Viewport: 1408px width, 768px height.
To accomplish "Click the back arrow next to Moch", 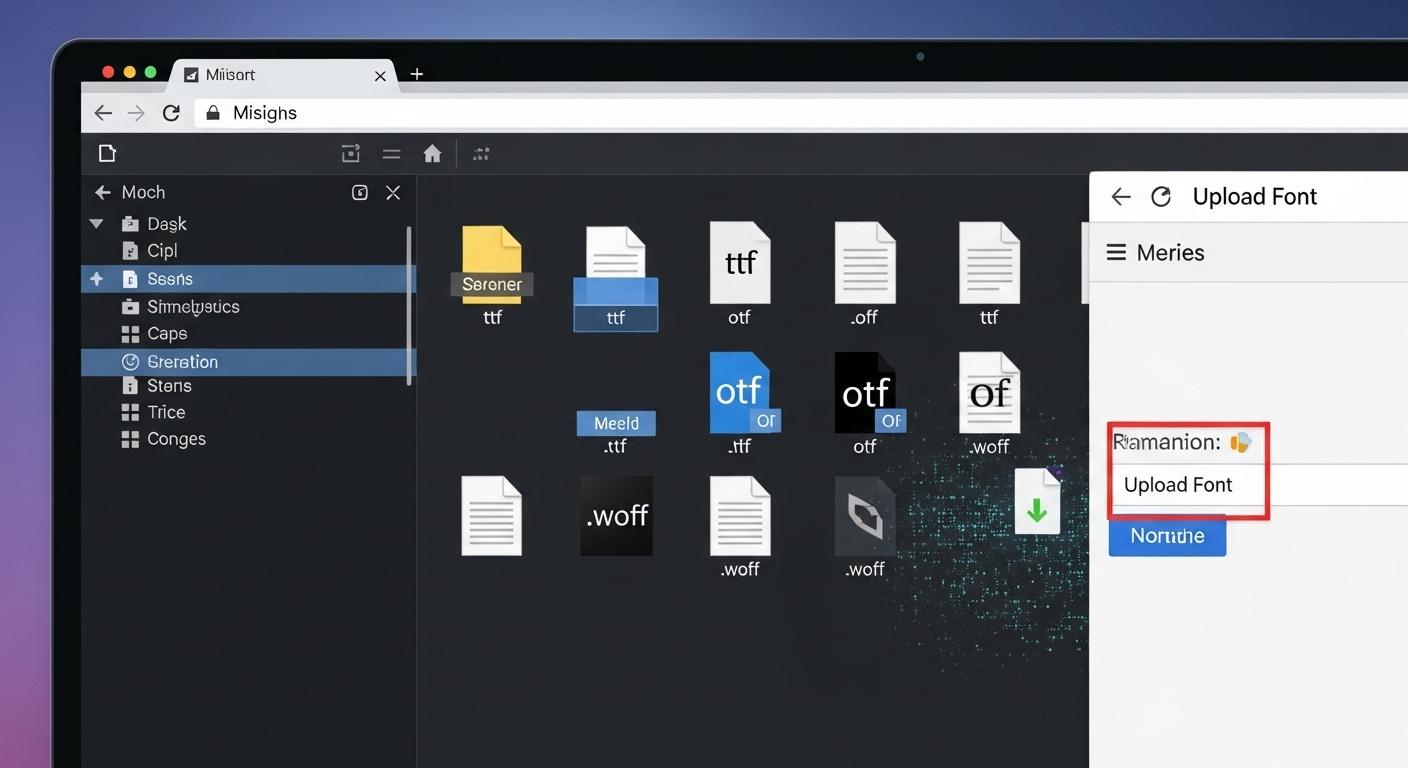I will 102,193.
